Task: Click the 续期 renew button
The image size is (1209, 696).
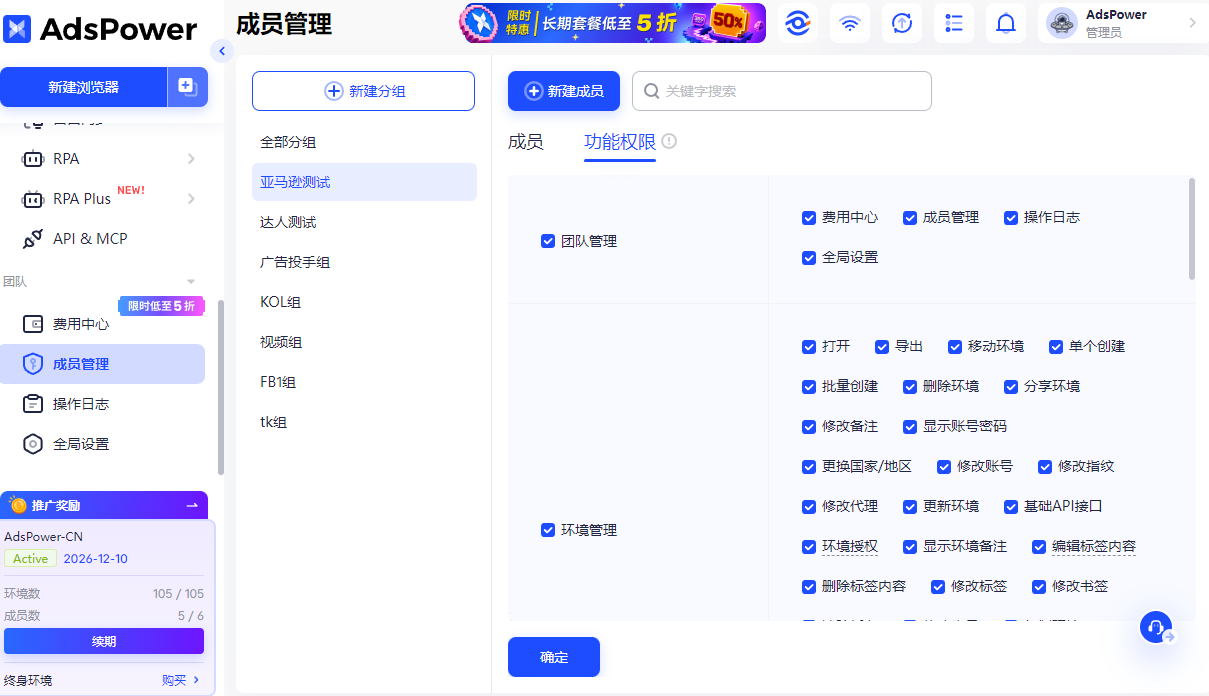Action: [104, 641]
